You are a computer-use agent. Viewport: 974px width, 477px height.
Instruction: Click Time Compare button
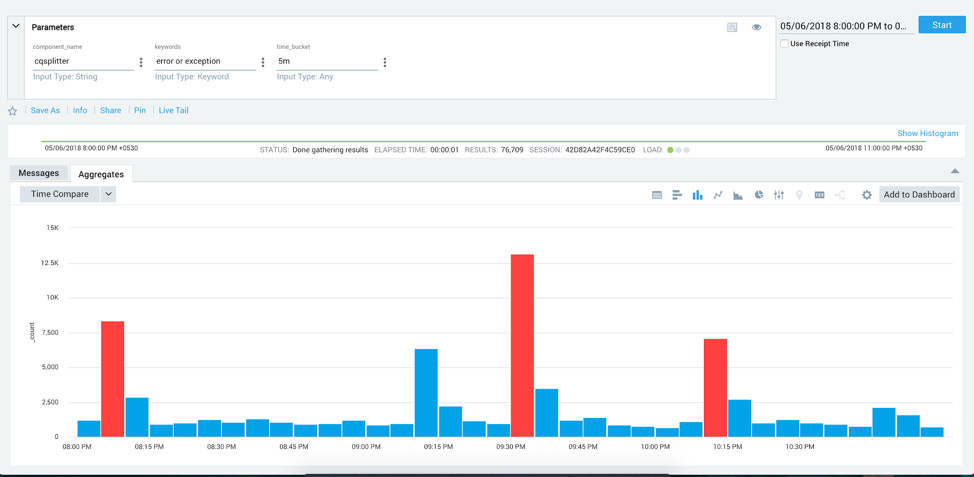pyautogui.click(x=60, y=194)
